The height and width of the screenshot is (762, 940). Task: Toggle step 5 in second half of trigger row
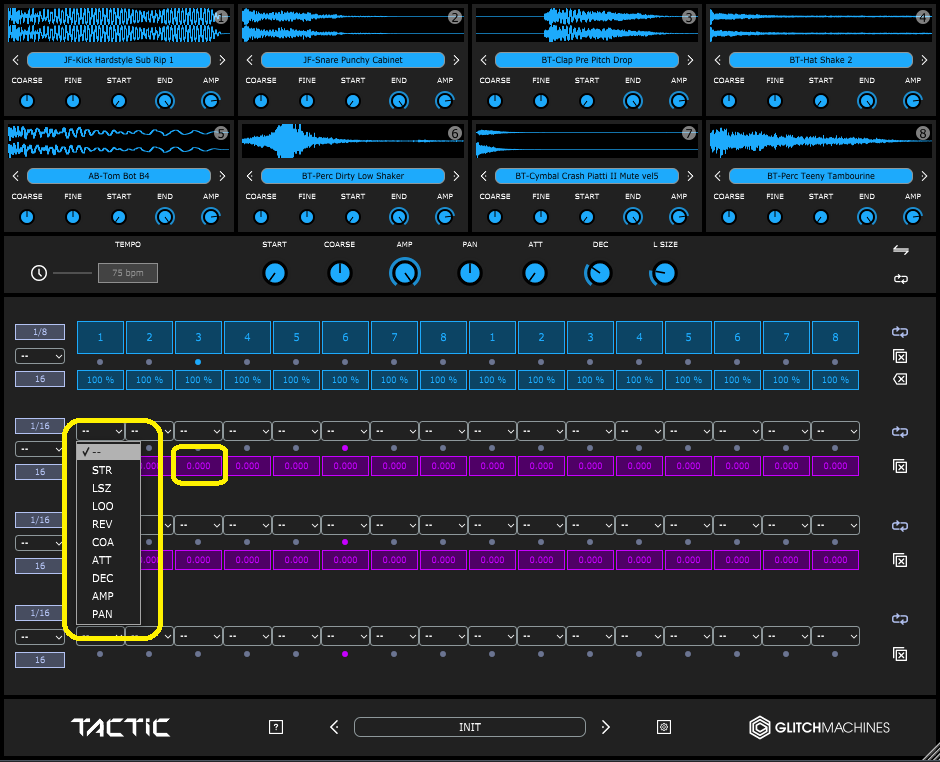point(688,338)
